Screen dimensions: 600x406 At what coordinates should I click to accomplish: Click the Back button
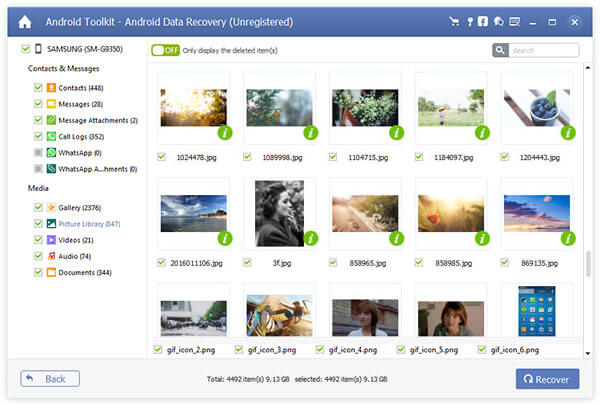49,379
